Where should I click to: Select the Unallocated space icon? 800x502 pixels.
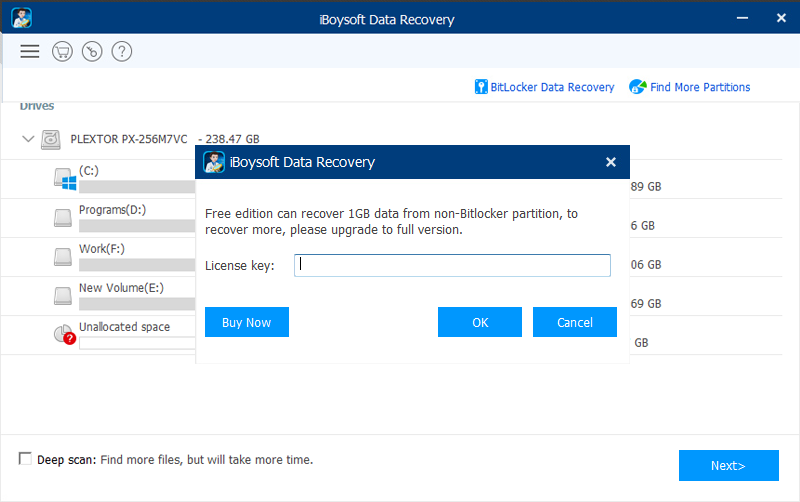(x=65, y=335)
